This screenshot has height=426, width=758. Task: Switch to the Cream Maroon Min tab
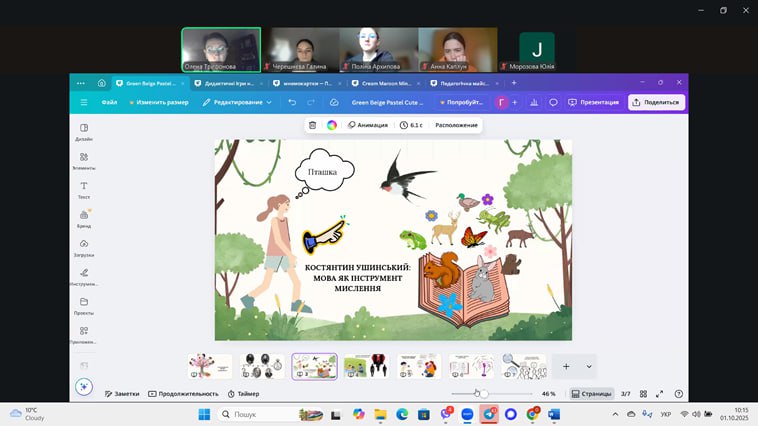click(x=386, y=83)
